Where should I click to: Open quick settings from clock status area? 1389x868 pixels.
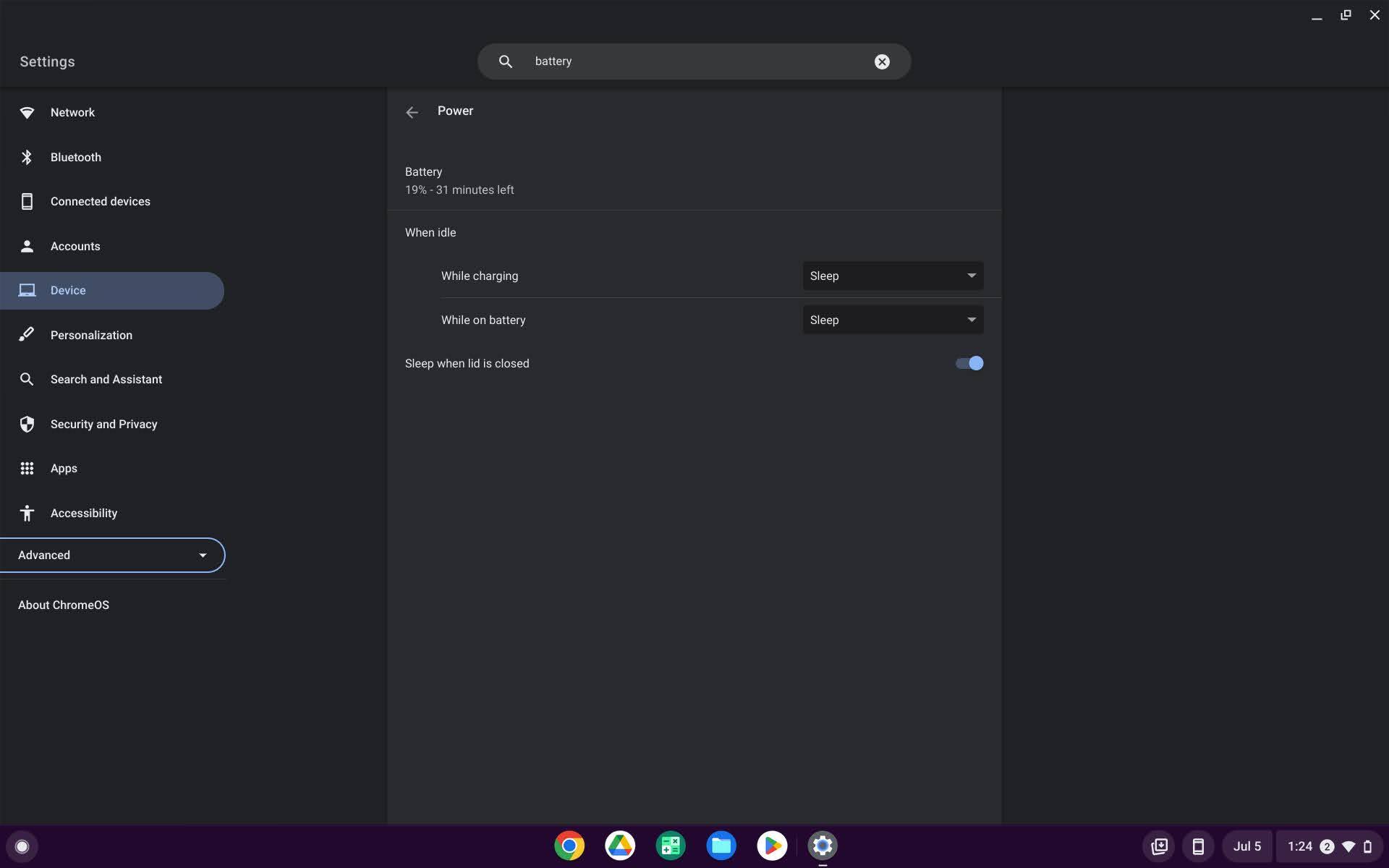click(1328, 846)
